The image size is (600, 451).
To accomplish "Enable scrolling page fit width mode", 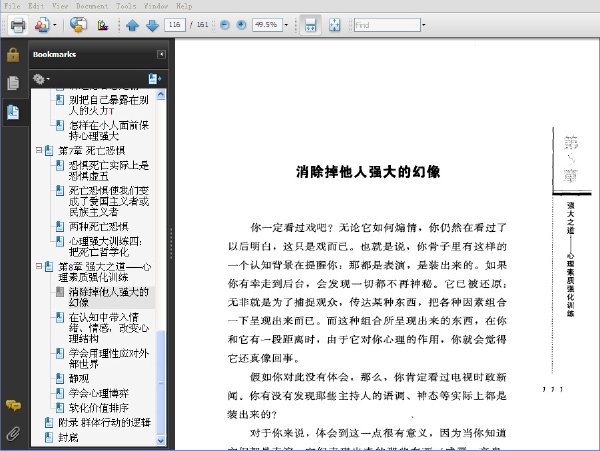I will pyautogui.click(x=310, y=25).
